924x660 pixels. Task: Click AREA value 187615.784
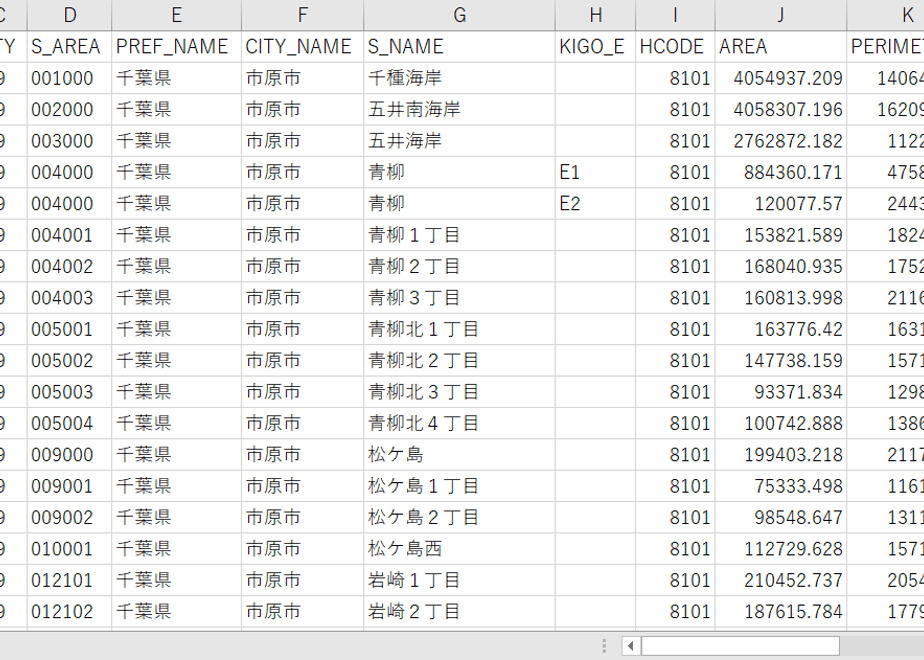781,612
